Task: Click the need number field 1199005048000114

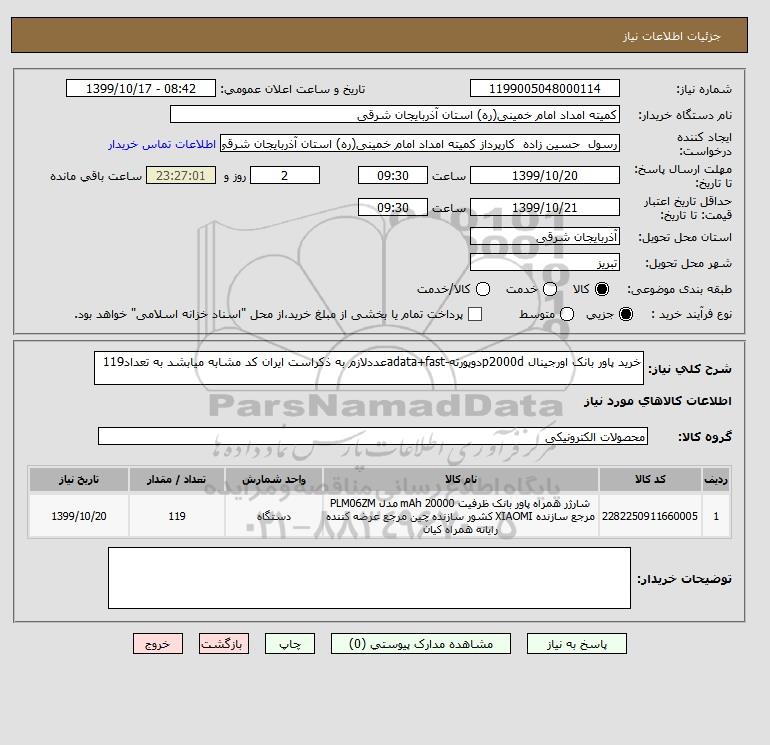Action: [545, 88]
